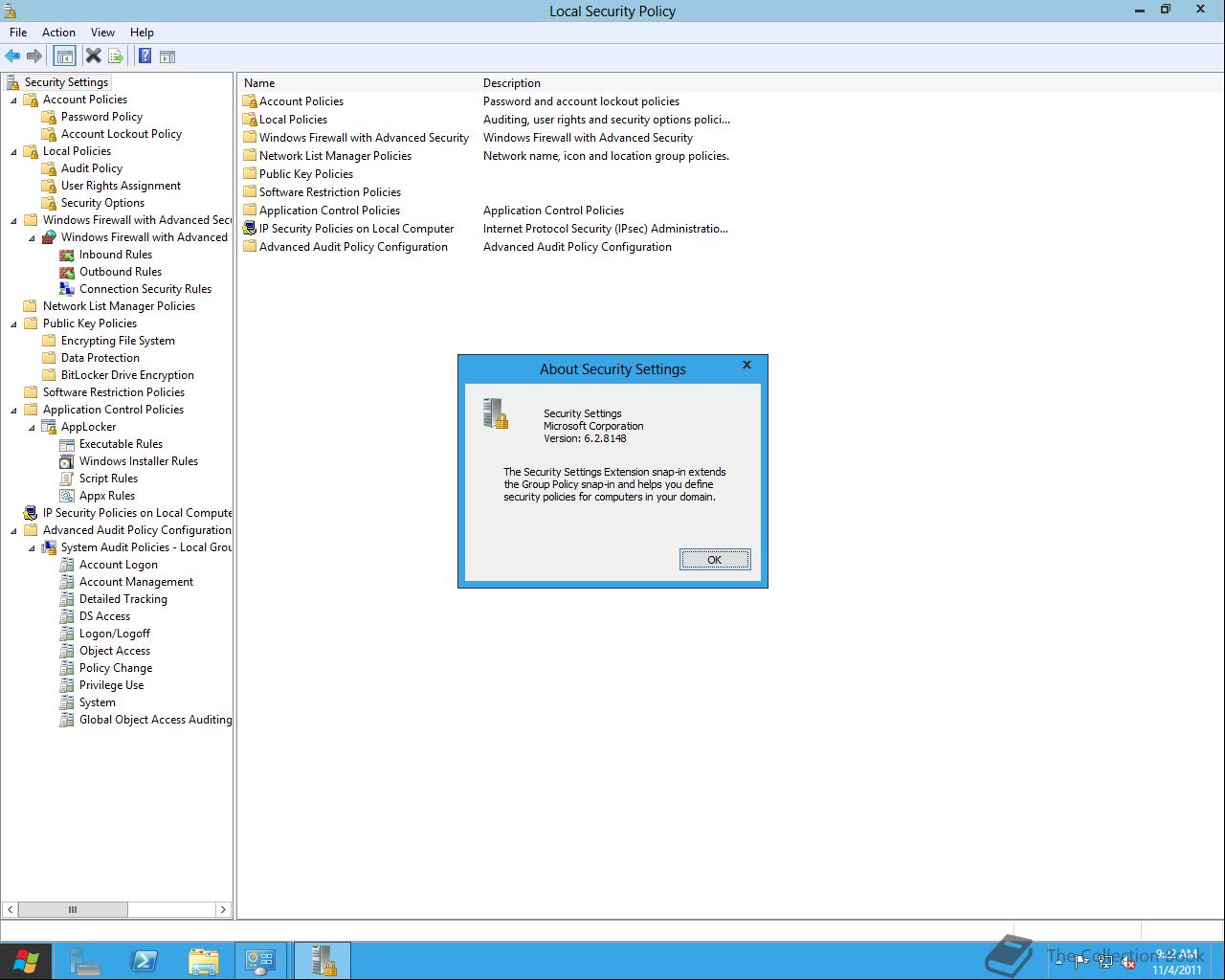Select Security Options in the tree
The height and width of the screenshot is (980, 1225).
point(102,203)
